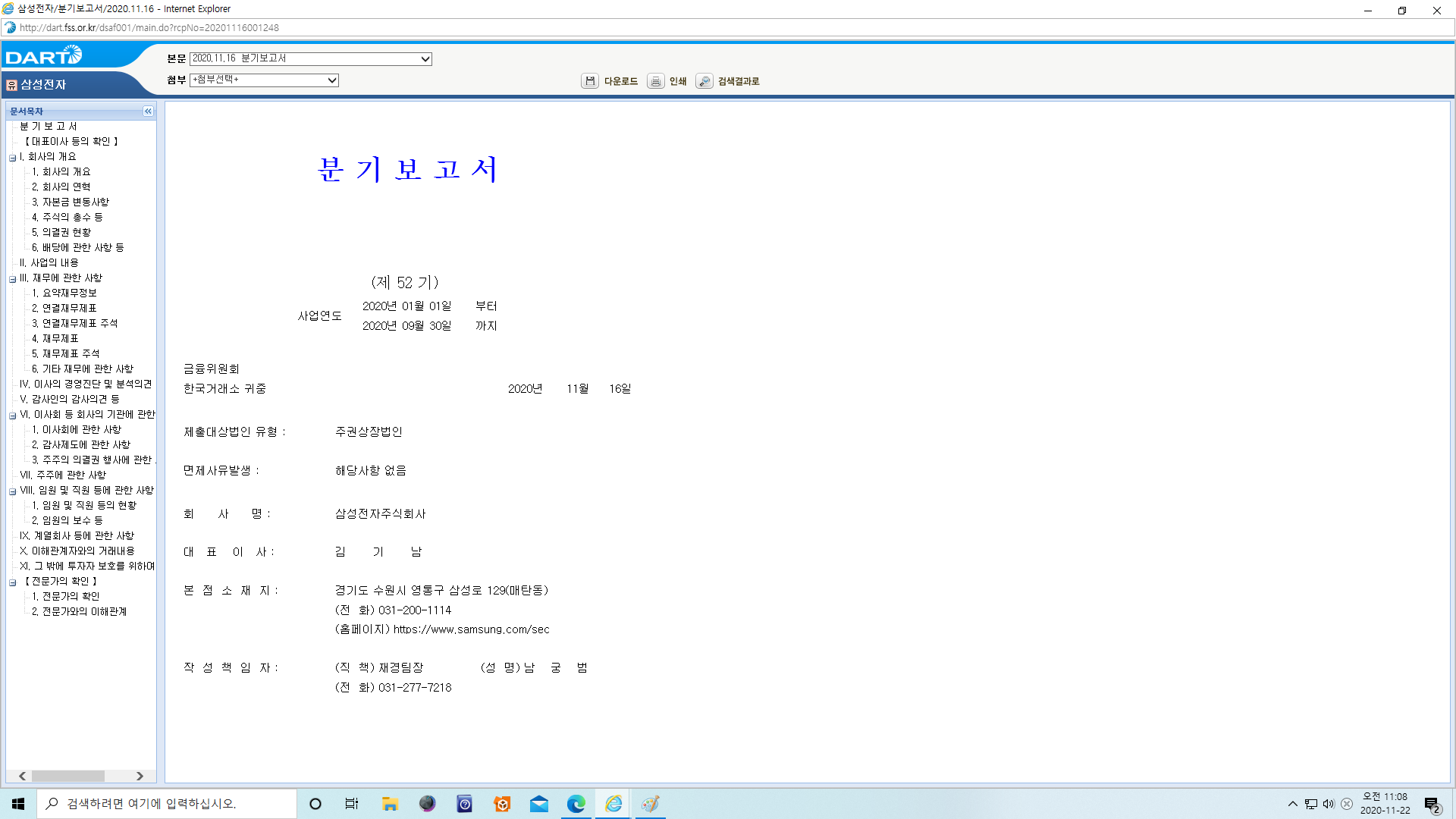Open V. 감사인의 감사의견 등
Viewport: 1456px width, 819px height.
point(70,400)
